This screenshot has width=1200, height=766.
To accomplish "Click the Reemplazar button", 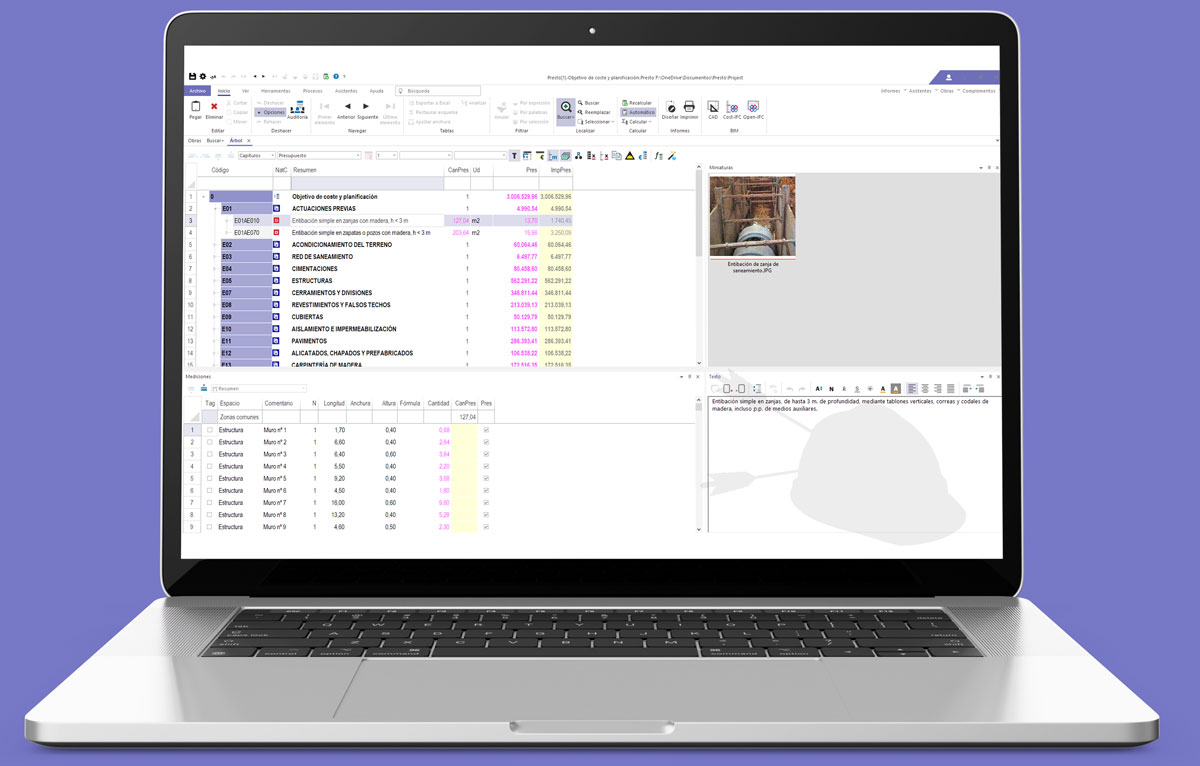I will (x=597, y=112).
